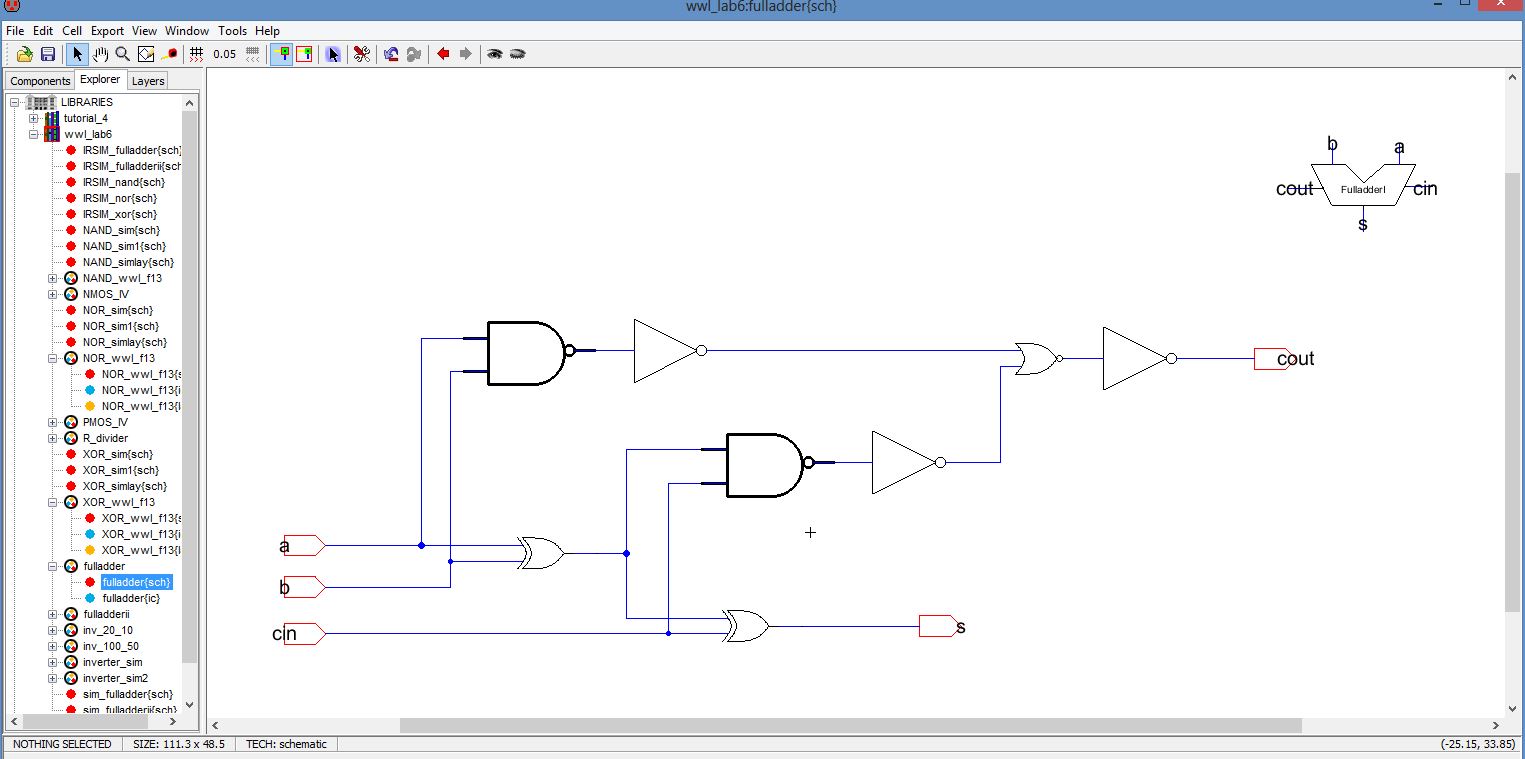
Task: Open the Tools menu
Action: [x=232, y=31]
